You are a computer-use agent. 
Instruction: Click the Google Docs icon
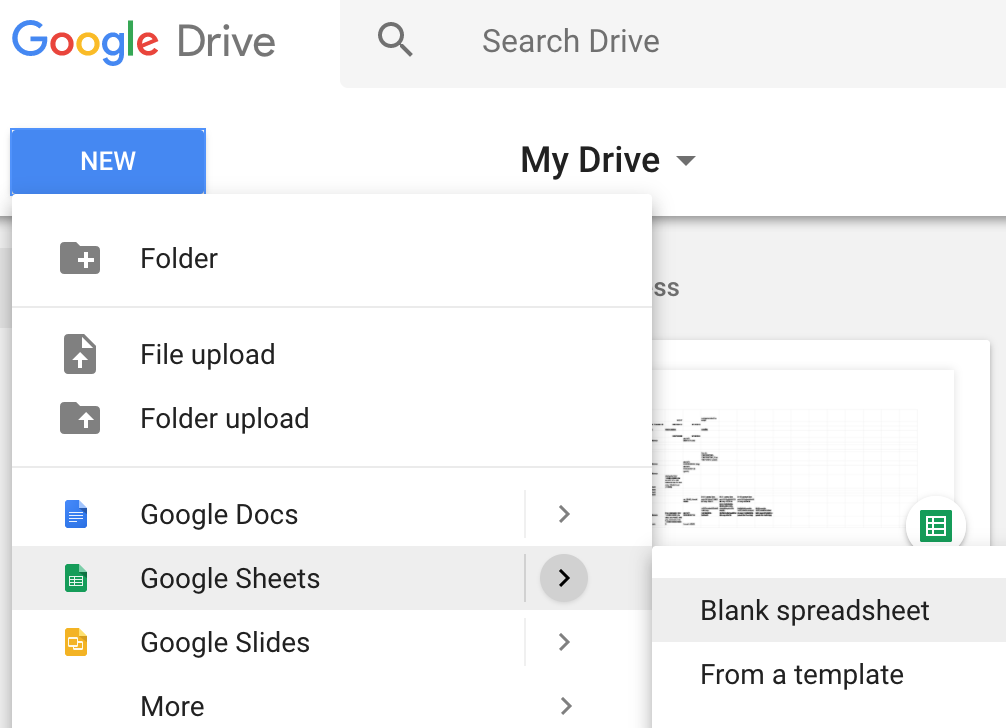pos(78,514)
